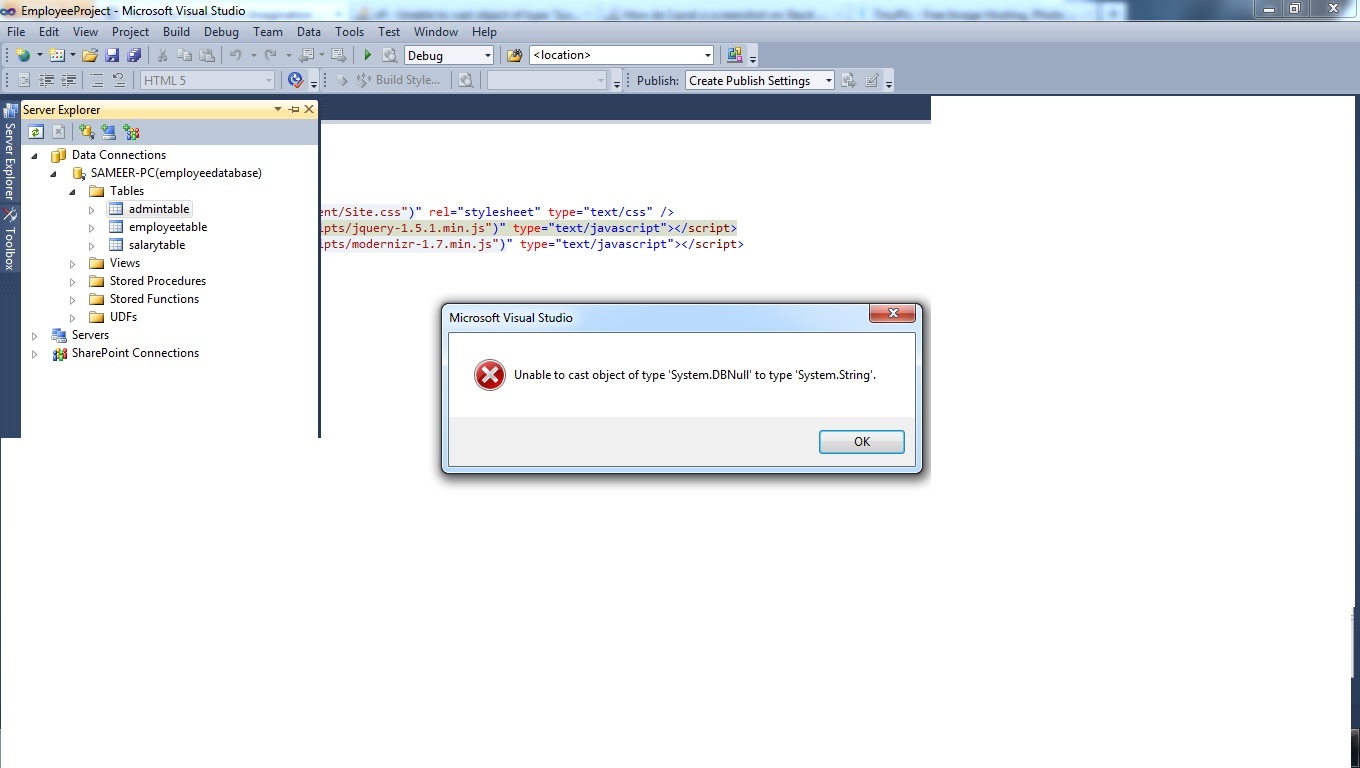The image size is (1360, 768).
Task: Select the SAMEER-PC(employeedatabase) connection
Action: click(x=176, y=173)
